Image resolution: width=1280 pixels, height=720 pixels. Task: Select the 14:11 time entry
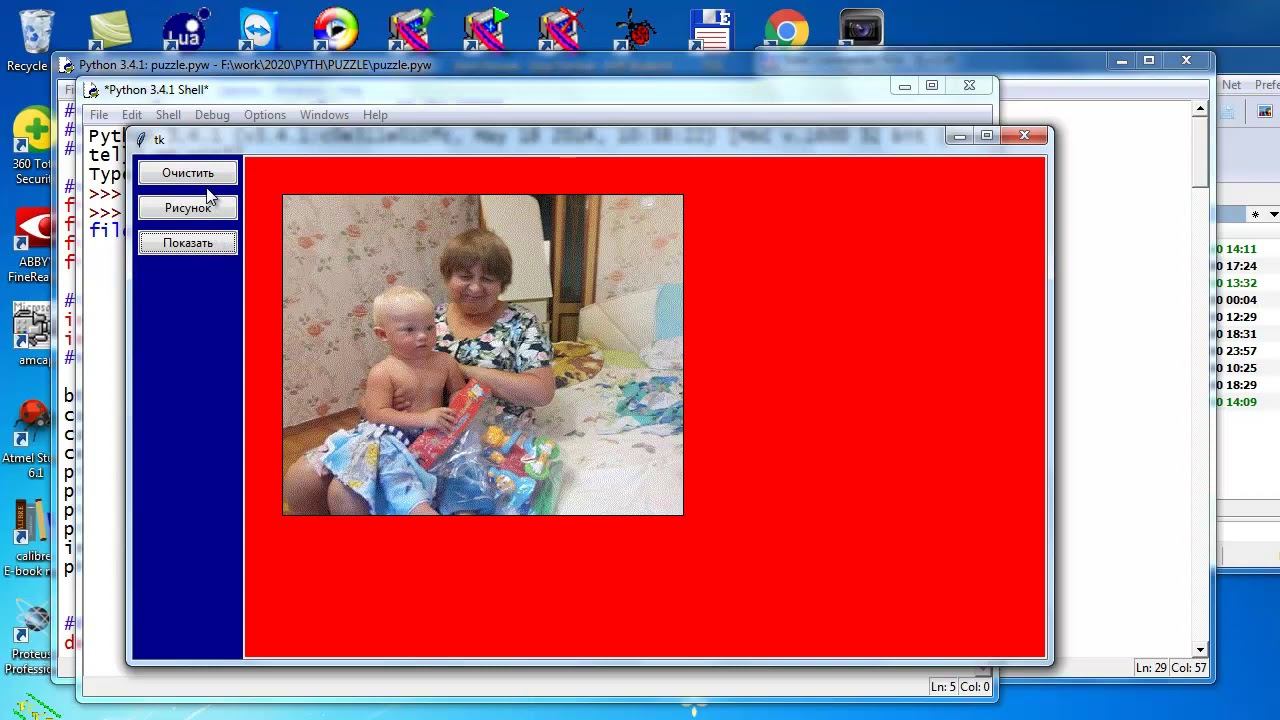[1240, 249]
